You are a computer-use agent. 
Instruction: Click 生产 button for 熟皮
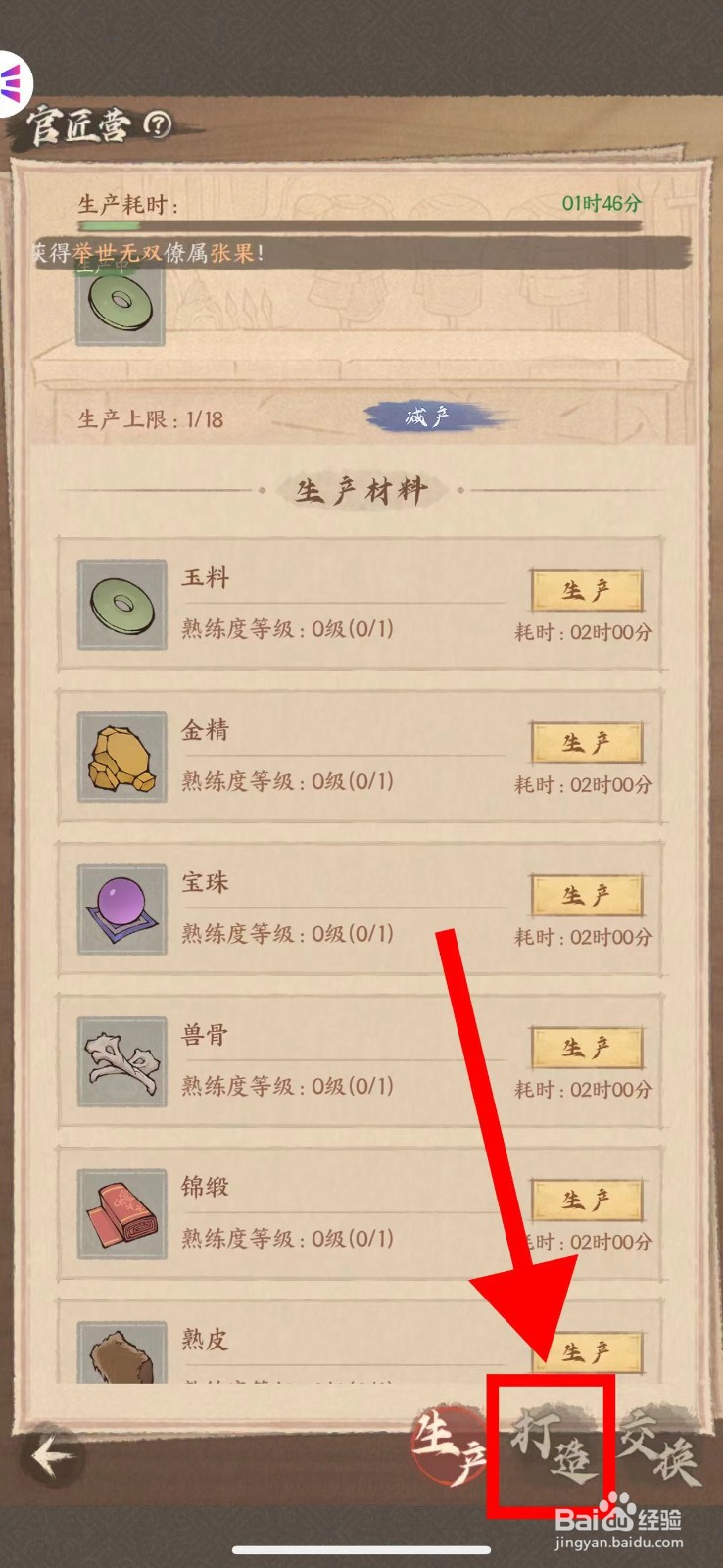point(587,1352)
